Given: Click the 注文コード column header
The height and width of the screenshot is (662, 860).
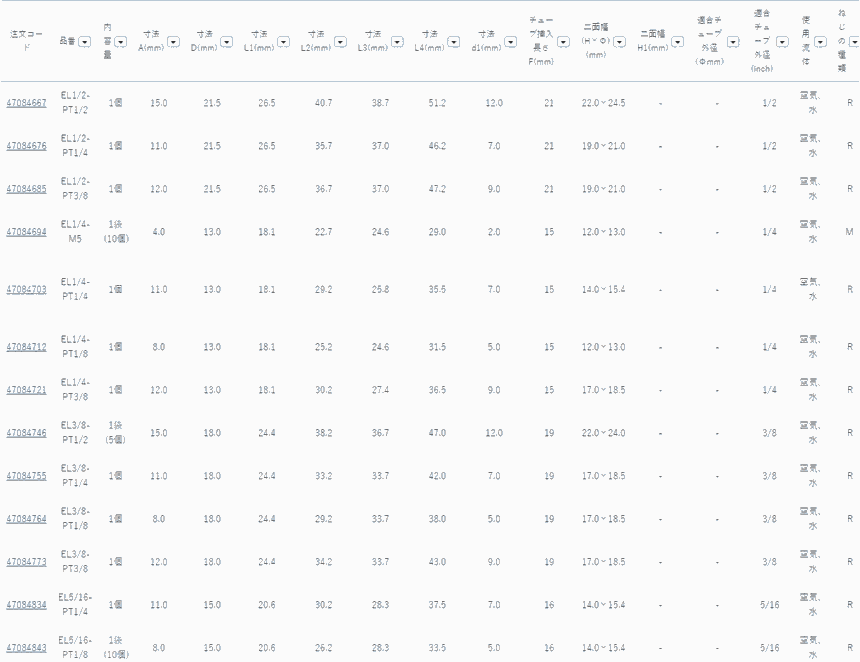Looking at the screenshot, I should click(x=26, y=40).
